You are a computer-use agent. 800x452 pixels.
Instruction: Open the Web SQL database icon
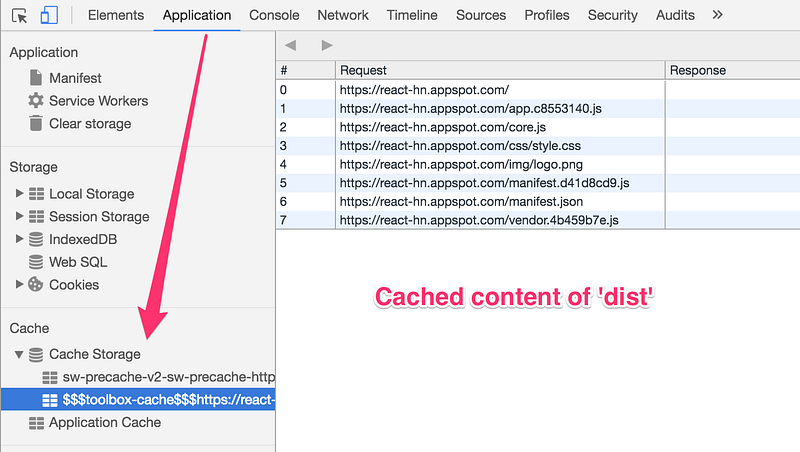36,262
